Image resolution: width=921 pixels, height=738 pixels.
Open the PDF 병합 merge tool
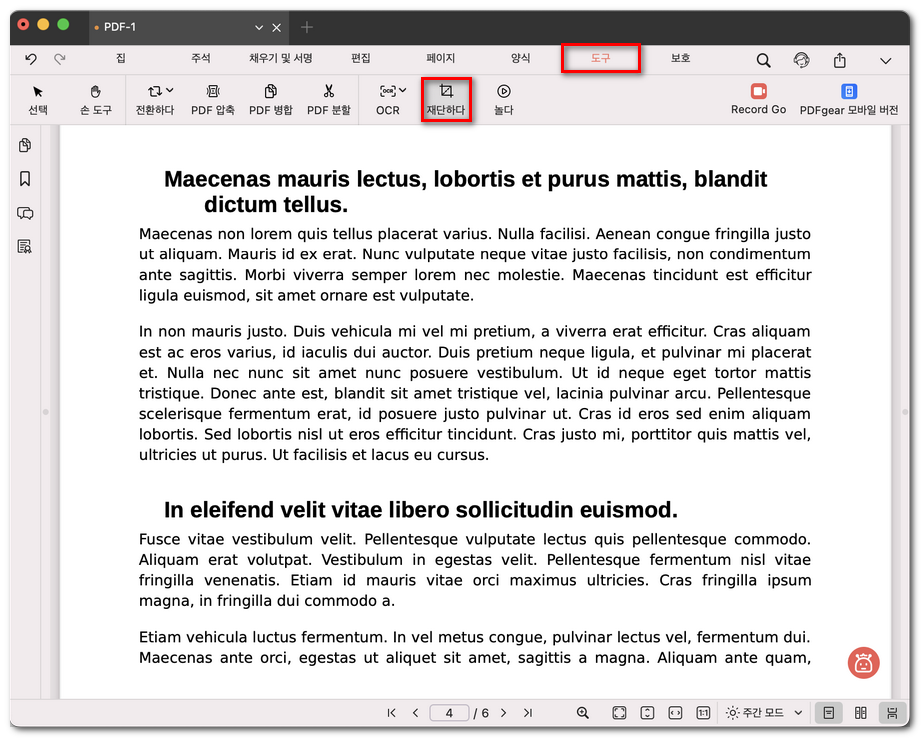tap(270, 92)
